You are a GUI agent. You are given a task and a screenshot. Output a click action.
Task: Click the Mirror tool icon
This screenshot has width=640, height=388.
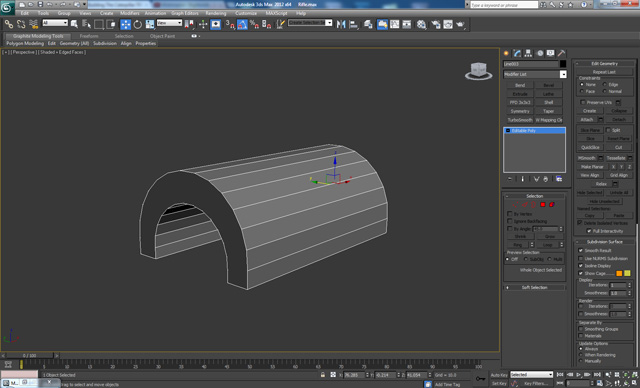point(341,24)
